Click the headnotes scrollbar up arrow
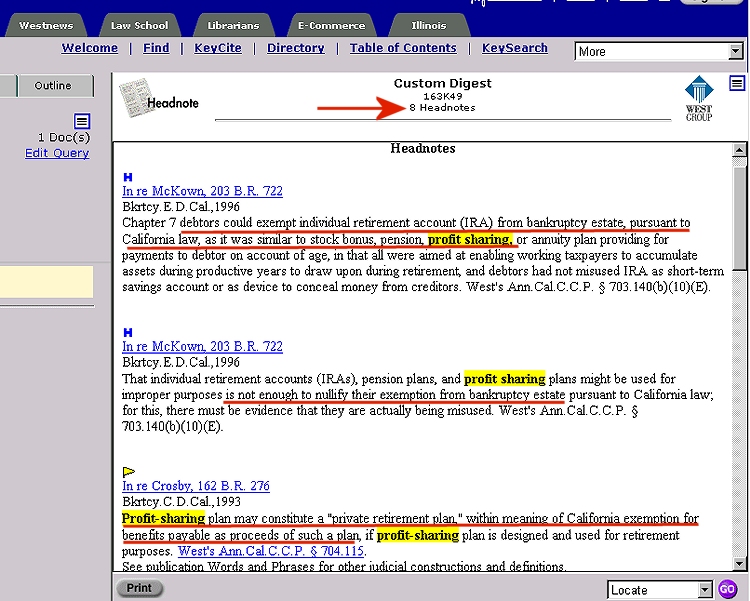750x601 pixels. (739, 150)
